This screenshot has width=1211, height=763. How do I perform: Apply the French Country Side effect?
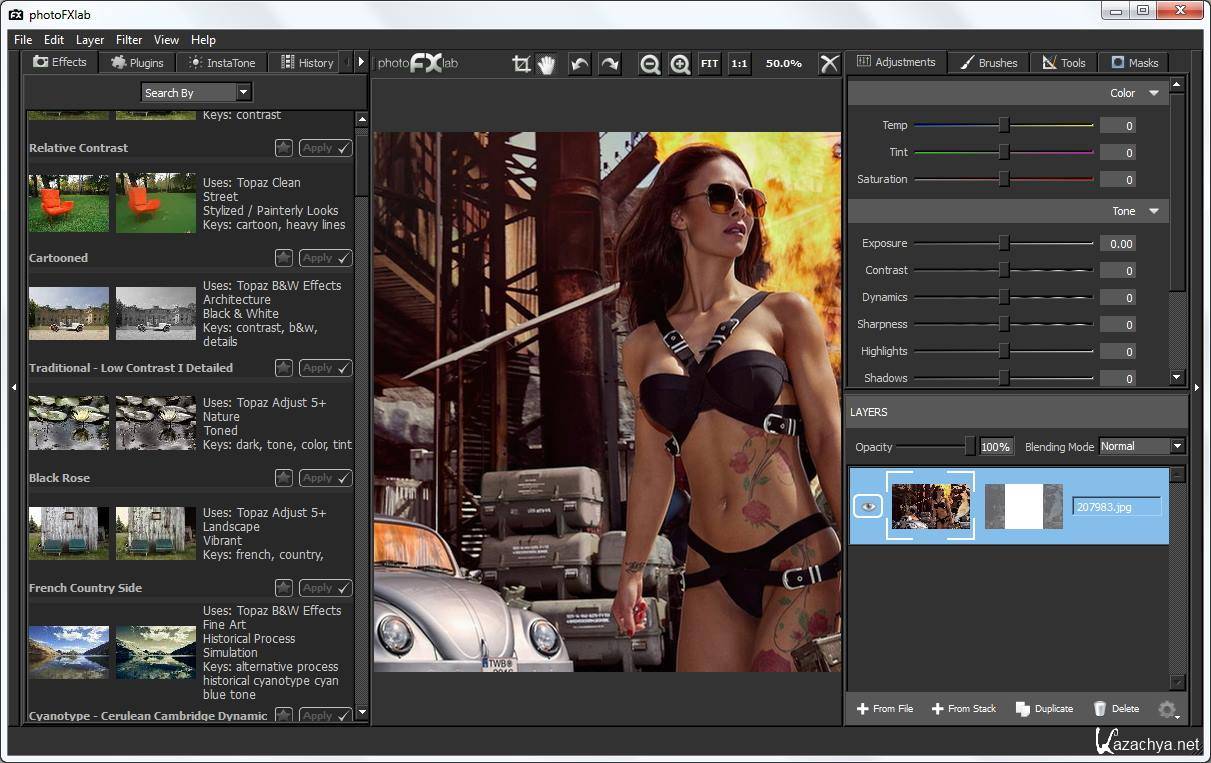(325, 588)
